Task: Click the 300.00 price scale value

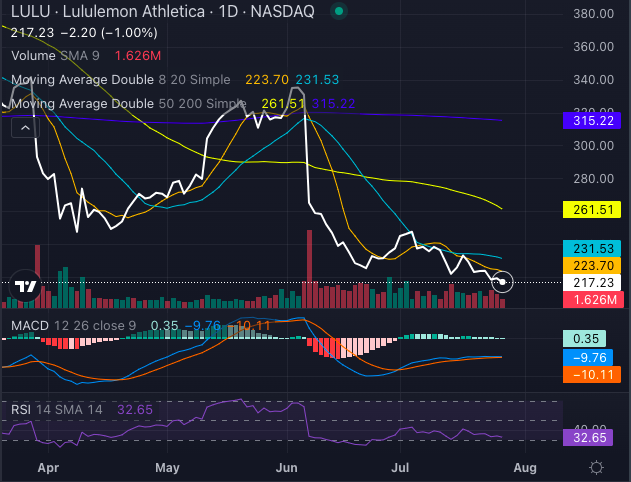Action: [593, 146]
